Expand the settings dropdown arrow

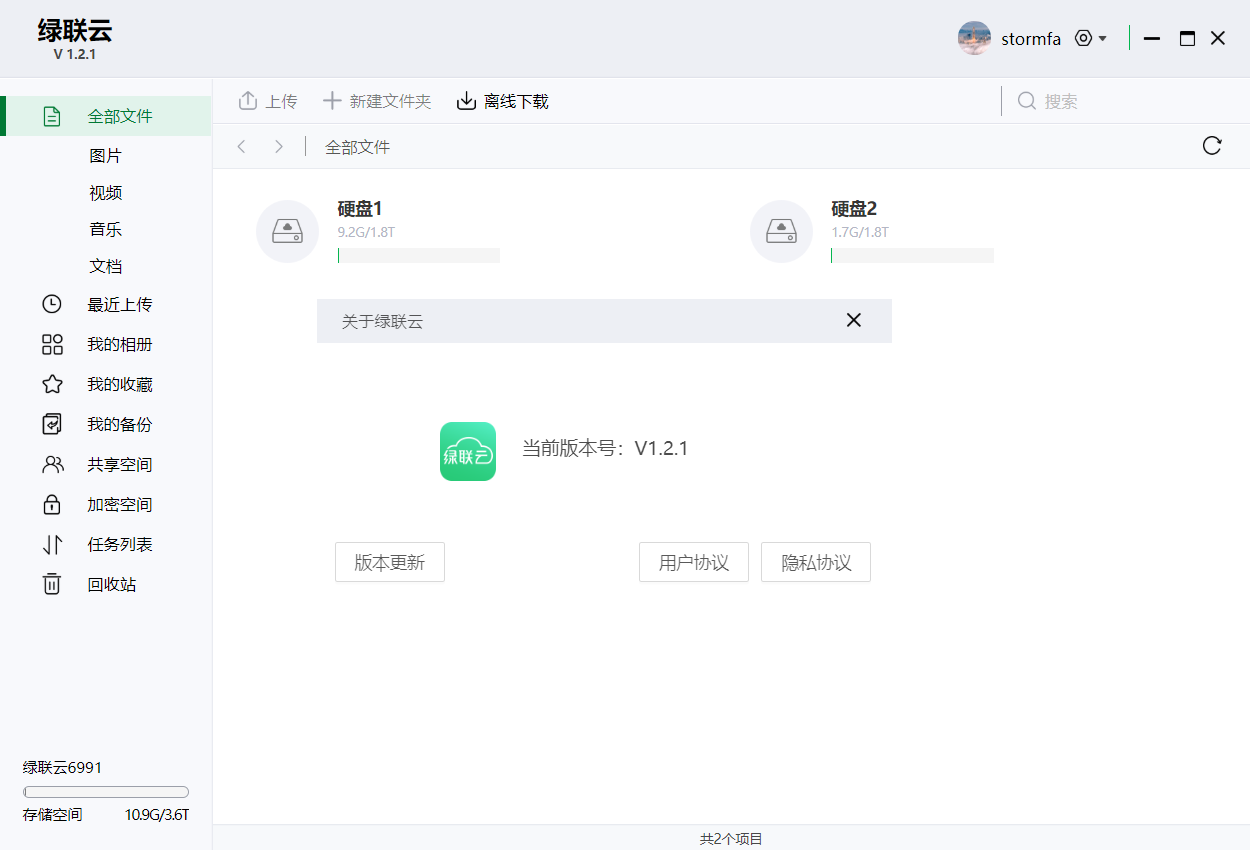tap(1103, 39)
